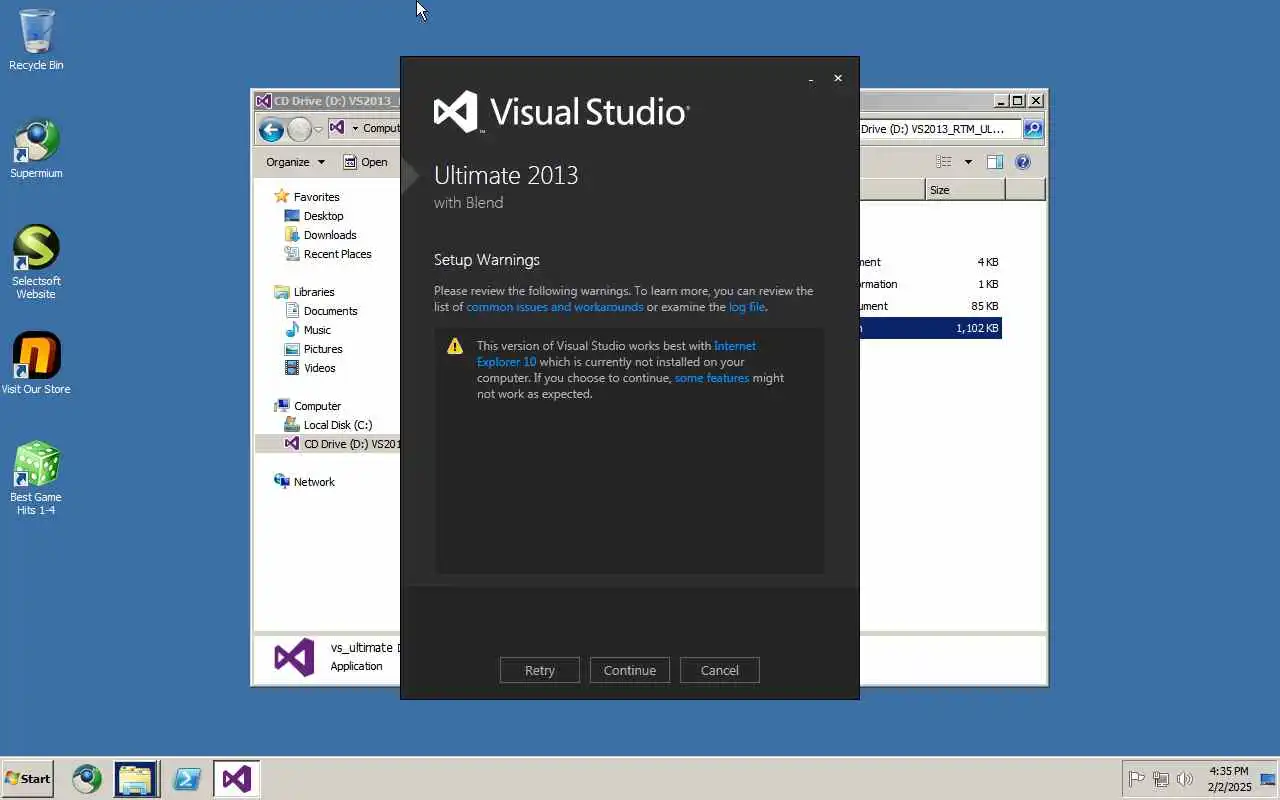Select Favorites in the navigation pane
This screenshot has height=800, width=1280.
pyautogui.click(x=316, y=197)
